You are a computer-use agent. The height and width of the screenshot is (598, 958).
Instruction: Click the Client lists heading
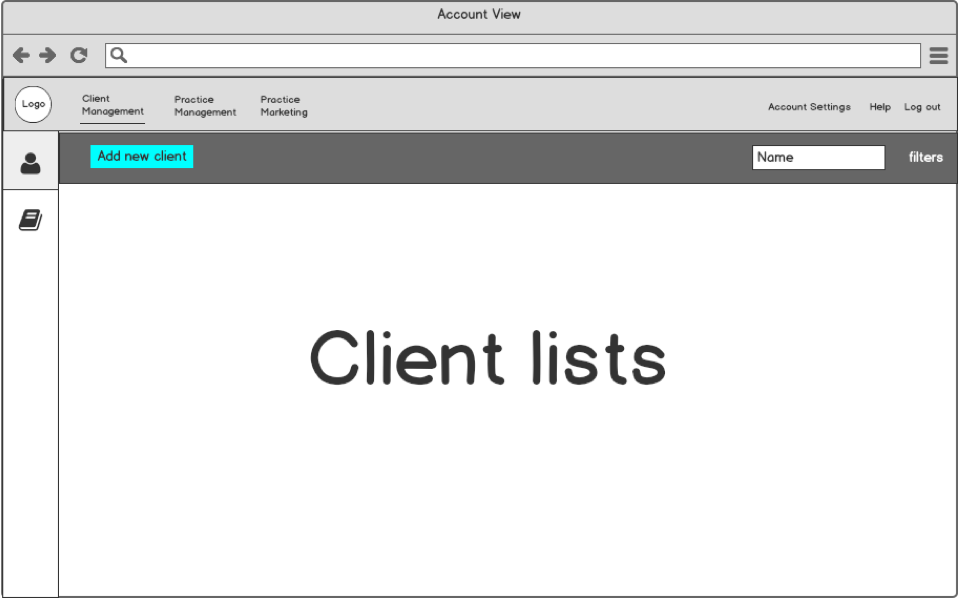point(488,358)
